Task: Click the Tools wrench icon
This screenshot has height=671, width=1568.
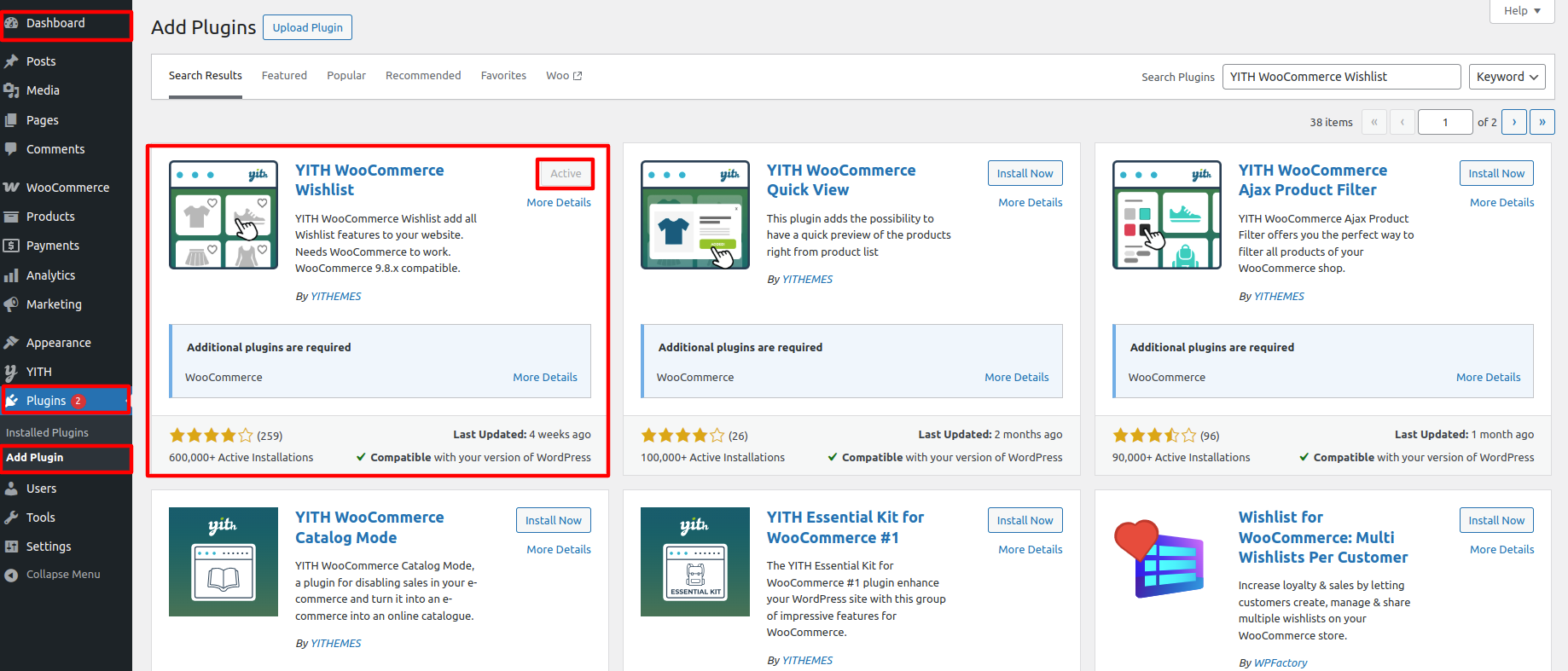Action: pos(11,518)
